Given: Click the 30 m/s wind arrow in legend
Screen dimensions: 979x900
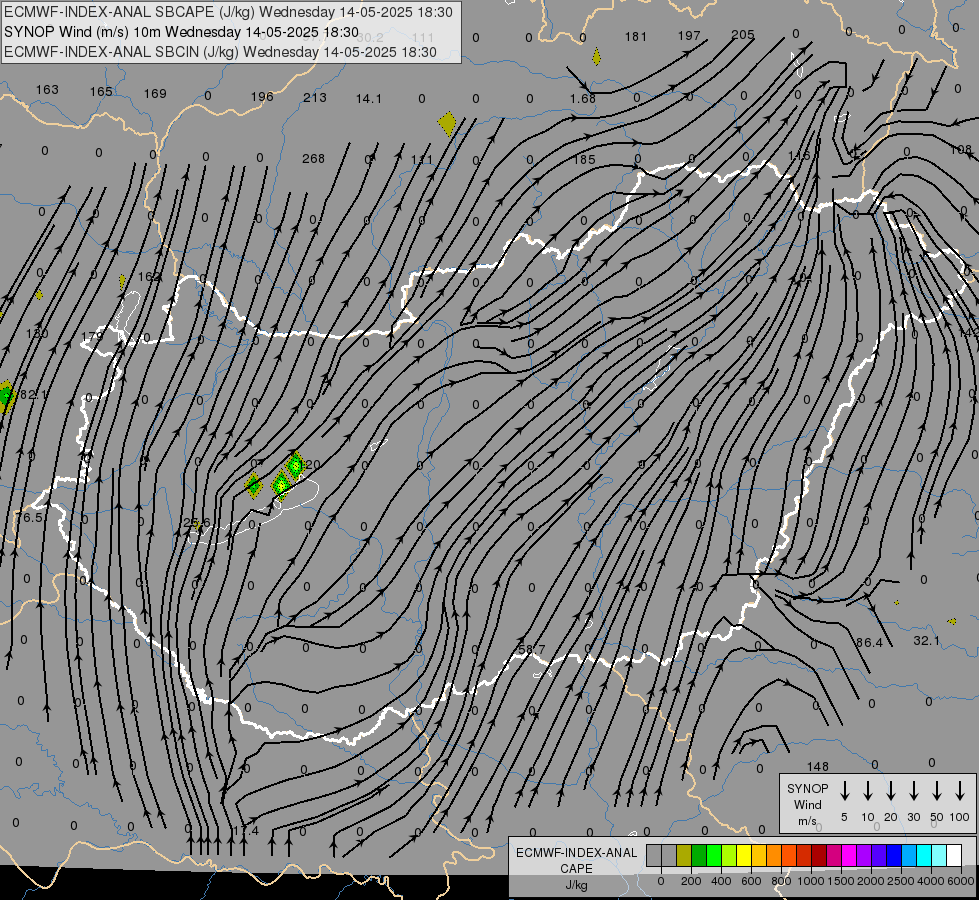Looking at the screenshot, I should point(913,790).
